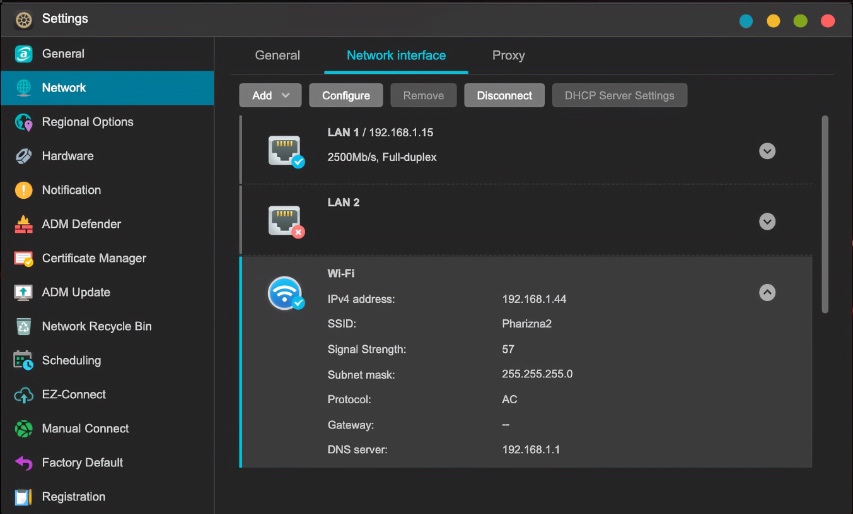Click the Network globe icon in sidebar

click(23, 88)
